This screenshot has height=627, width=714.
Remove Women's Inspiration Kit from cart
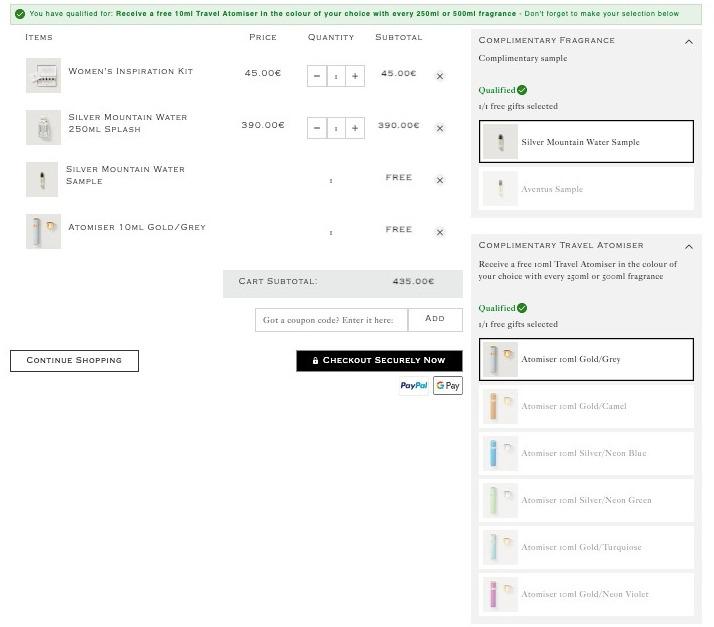point(439,76)
